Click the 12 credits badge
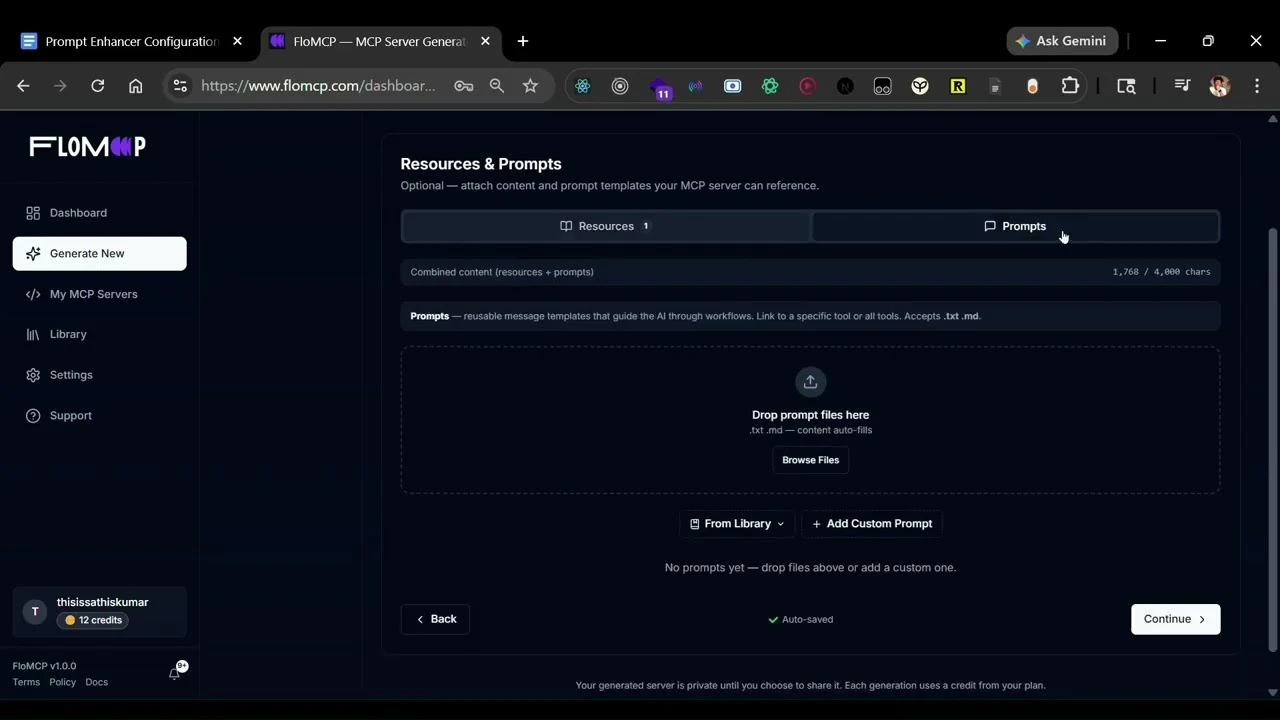 [93, 620]
